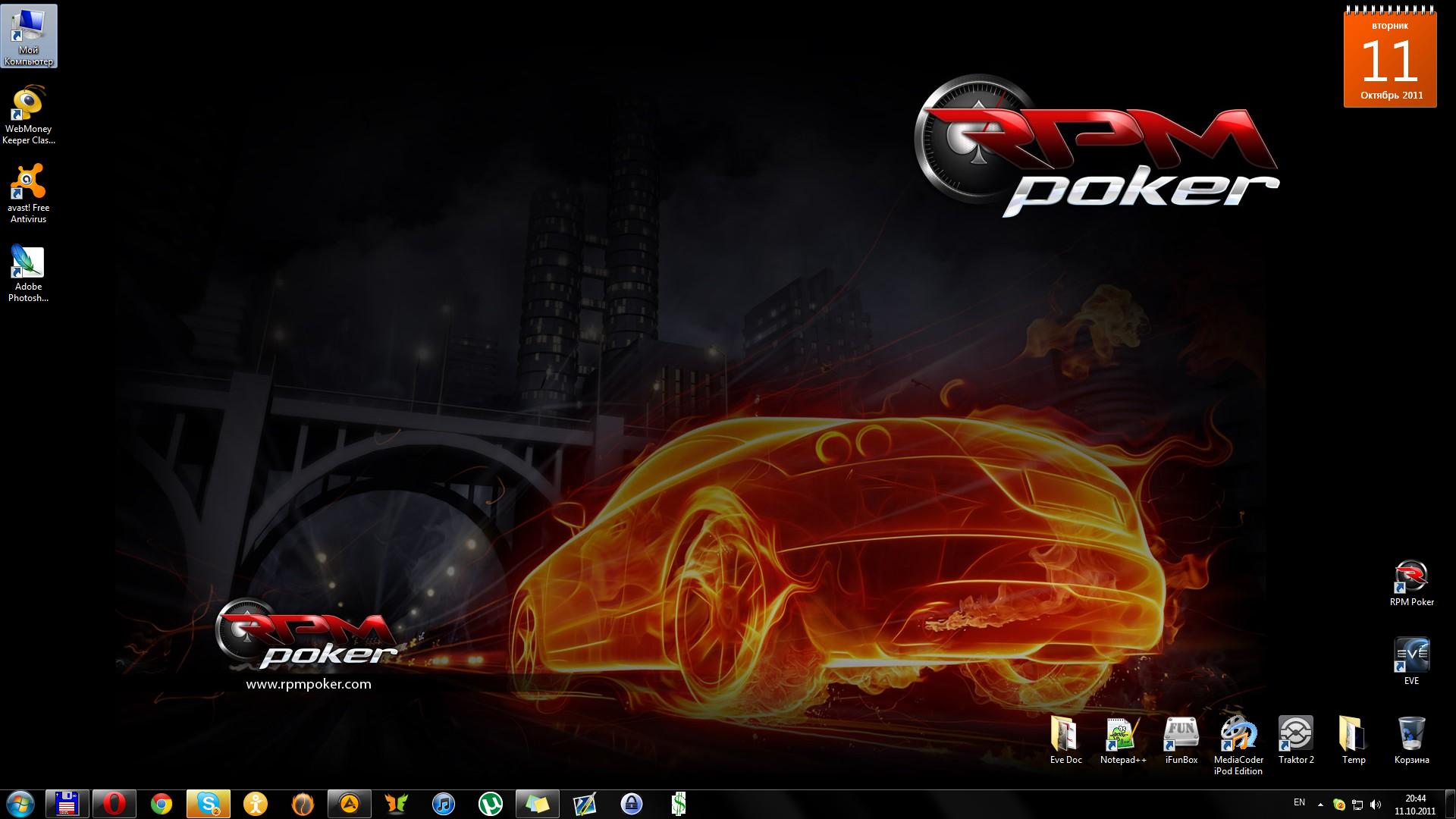
Task: Open the EN language selector
Action: (1299, 802)
